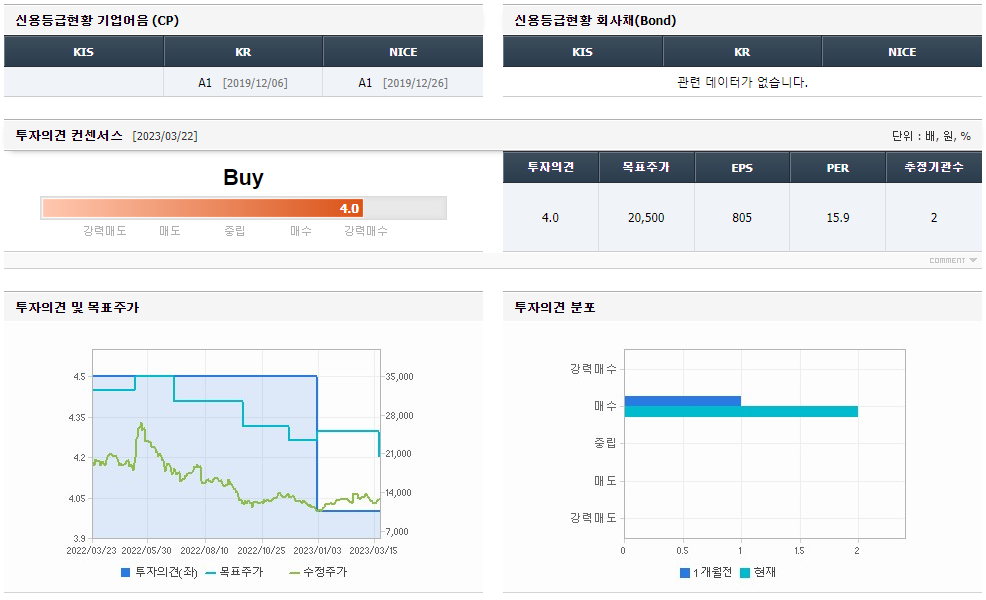Image resolution: width=986 pixels, height=600 pixels.
Task: Click the 중립 label under the scale
Action: [x=235, y=231]
